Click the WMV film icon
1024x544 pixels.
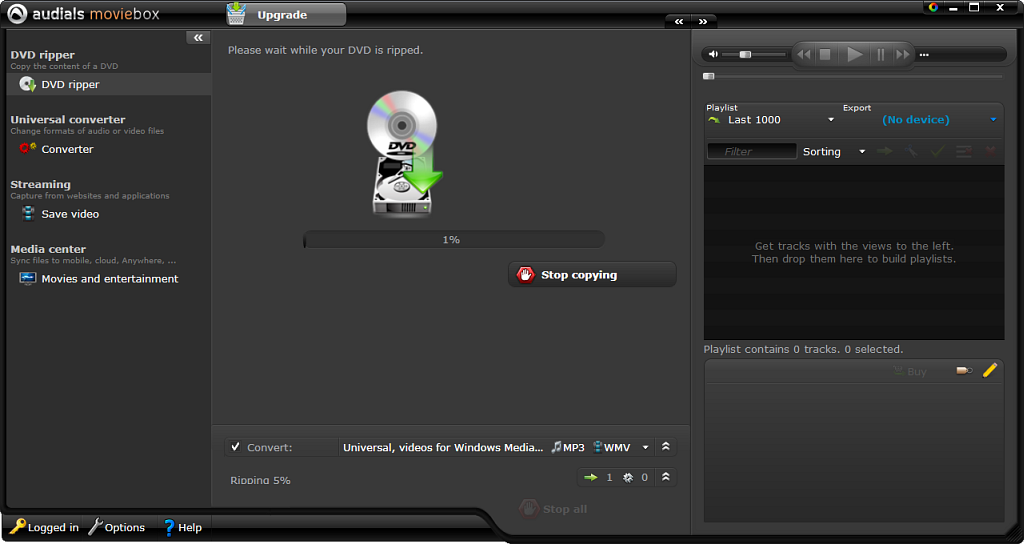click(598, 447)
